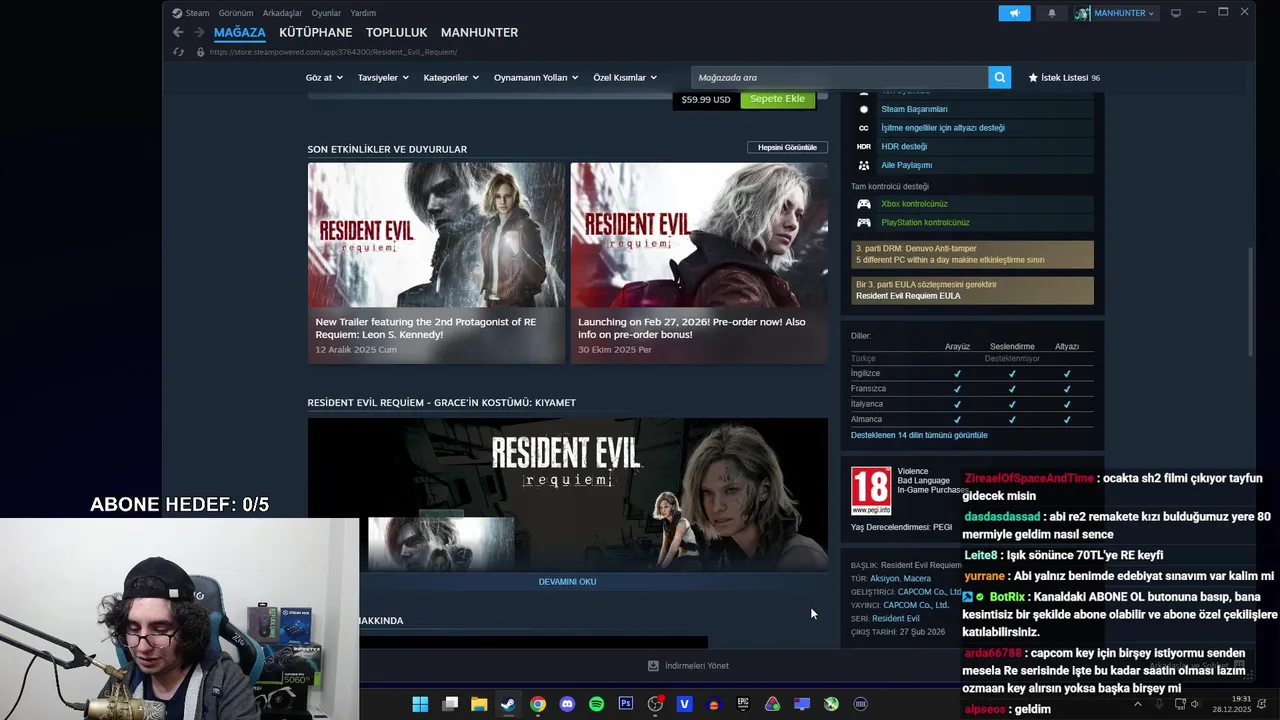Click the PlayStation controller icon
This screenshot has height=720, width=1280.
click(864, 222)
